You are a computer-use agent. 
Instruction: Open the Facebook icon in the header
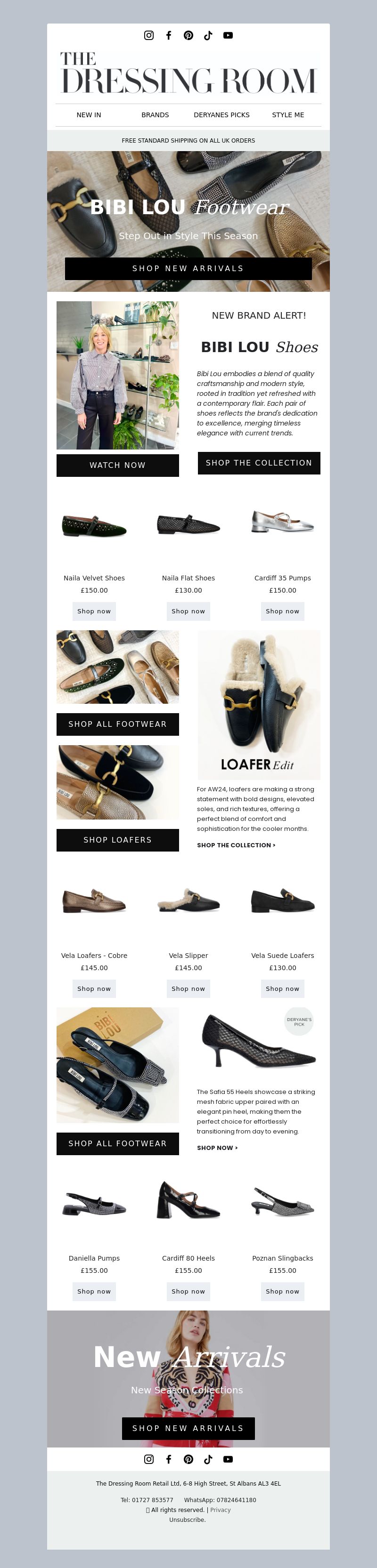coord(169,35)
